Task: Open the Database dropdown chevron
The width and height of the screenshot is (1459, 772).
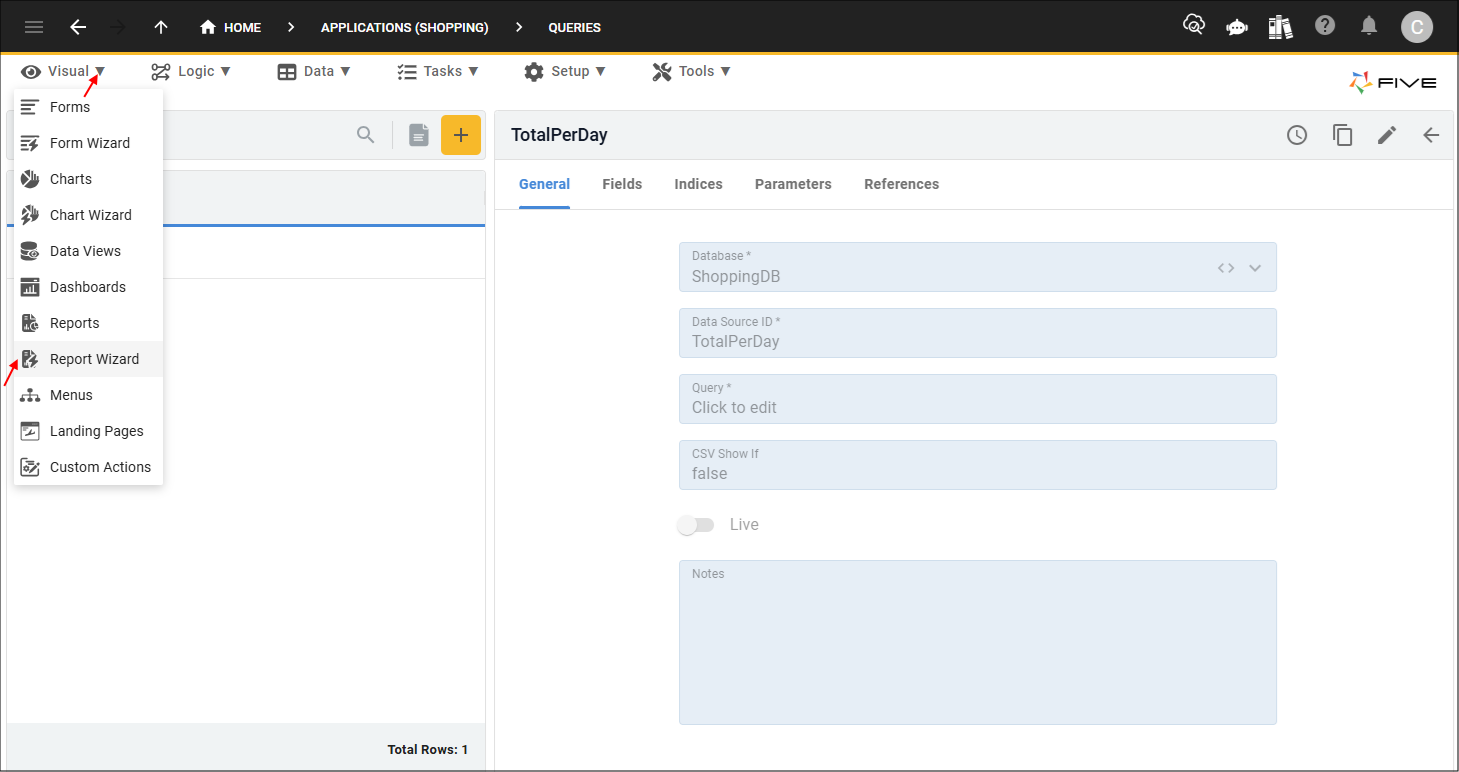Action: pyautogui.click(x=1255, y=268)
